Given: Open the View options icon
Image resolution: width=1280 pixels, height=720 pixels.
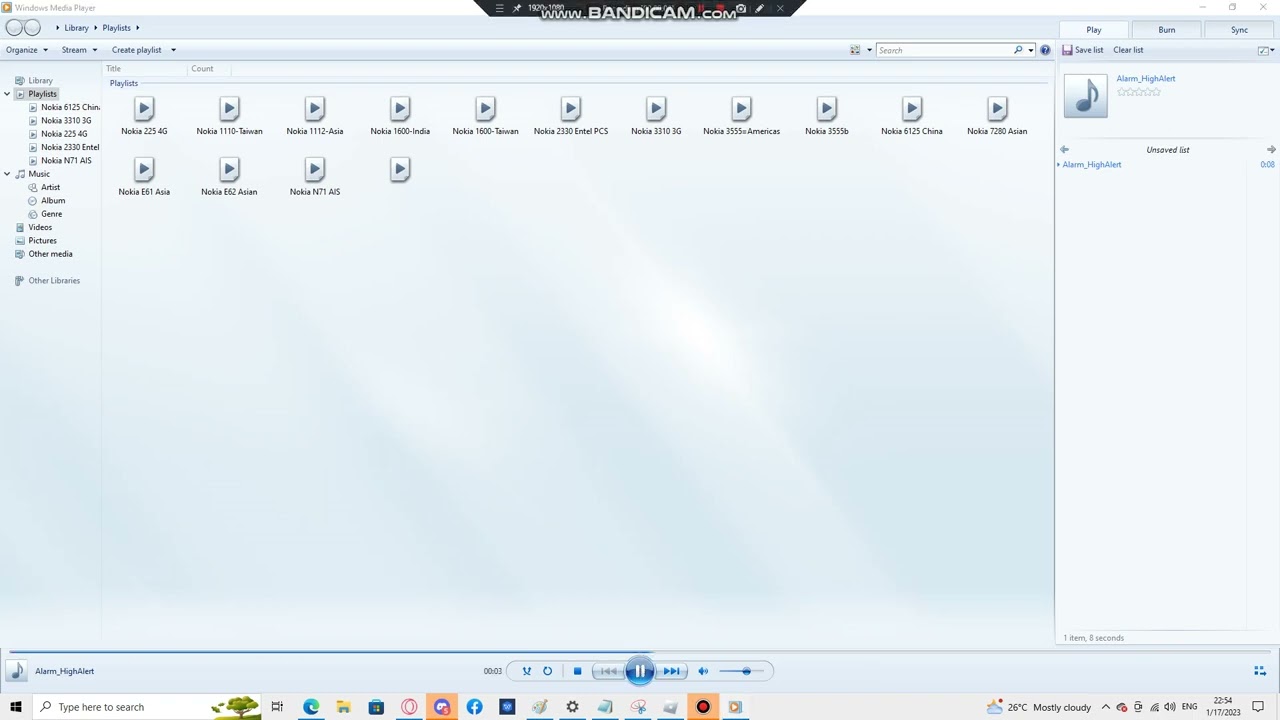Looking at the screenshot, I should tap(855, 50).
